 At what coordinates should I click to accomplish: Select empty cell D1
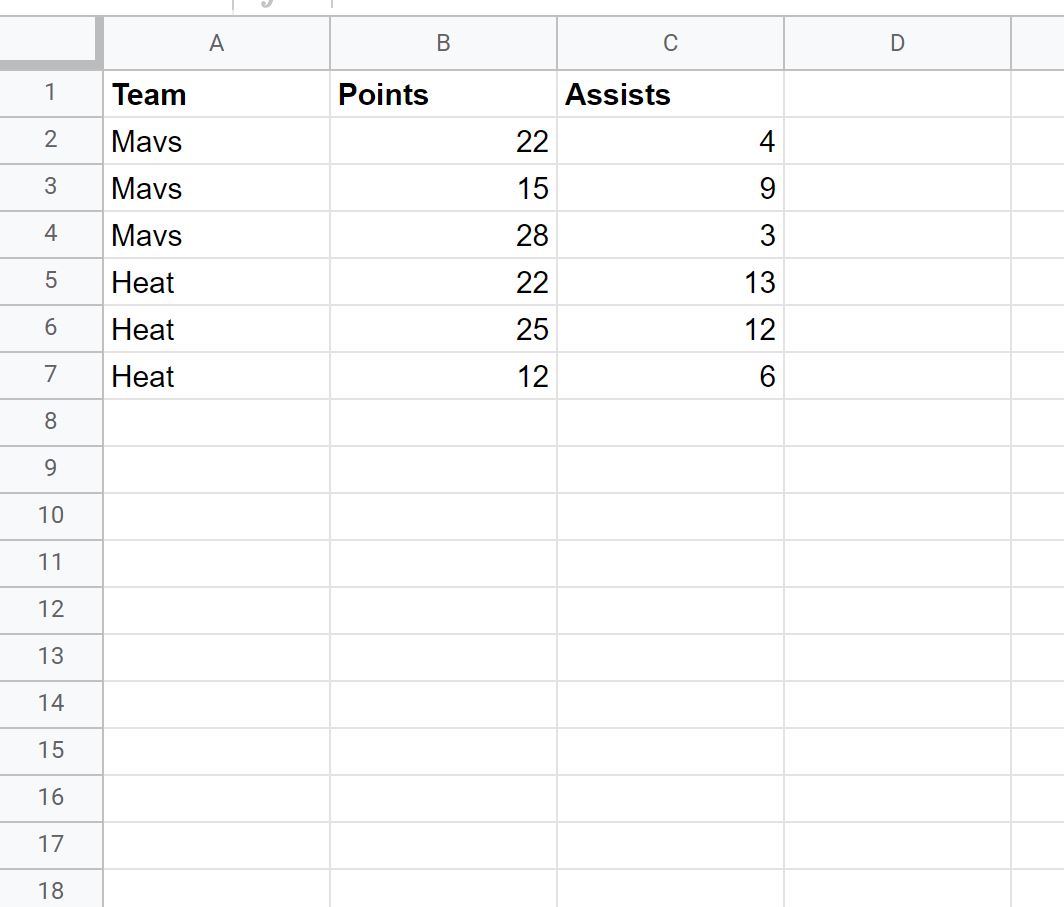point(897,94)
